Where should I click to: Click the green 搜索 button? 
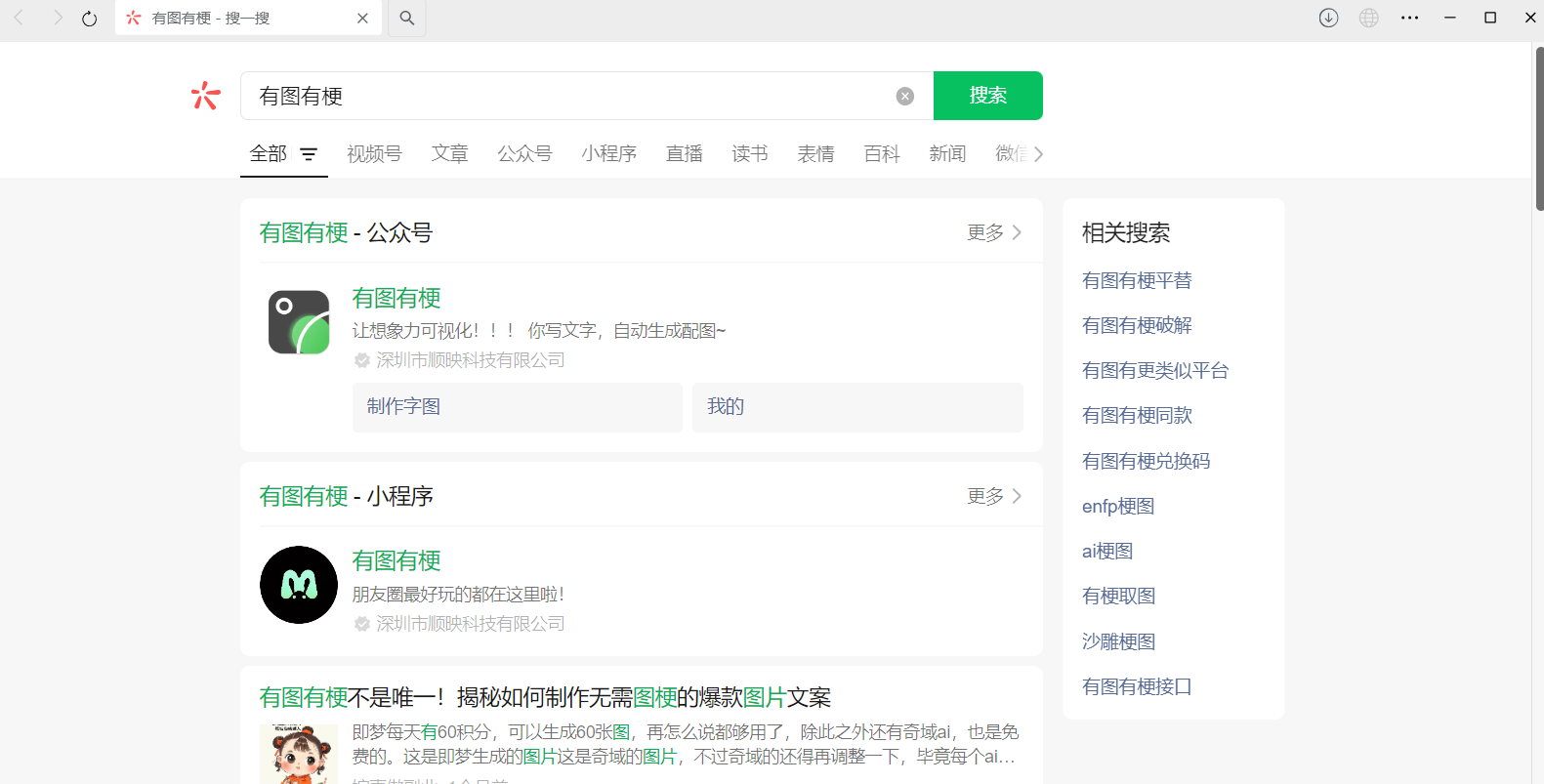988,96
